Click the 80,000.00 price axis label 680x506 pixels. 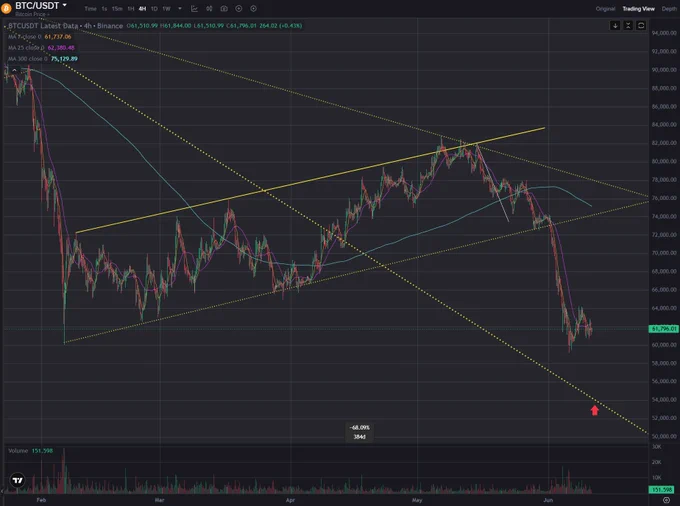664,161
